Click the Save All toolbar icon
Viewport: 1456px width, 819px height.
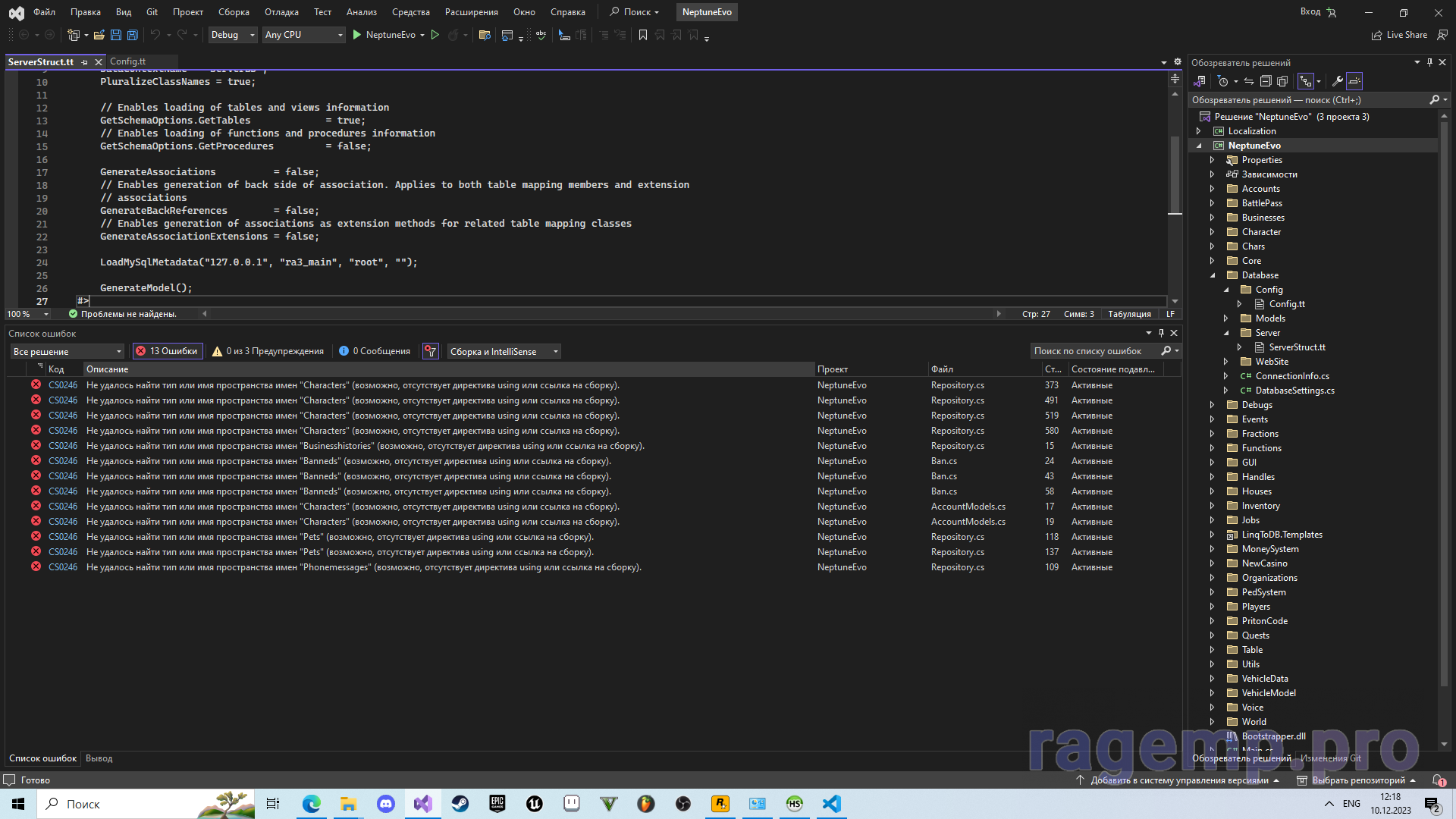click(132, 35)
